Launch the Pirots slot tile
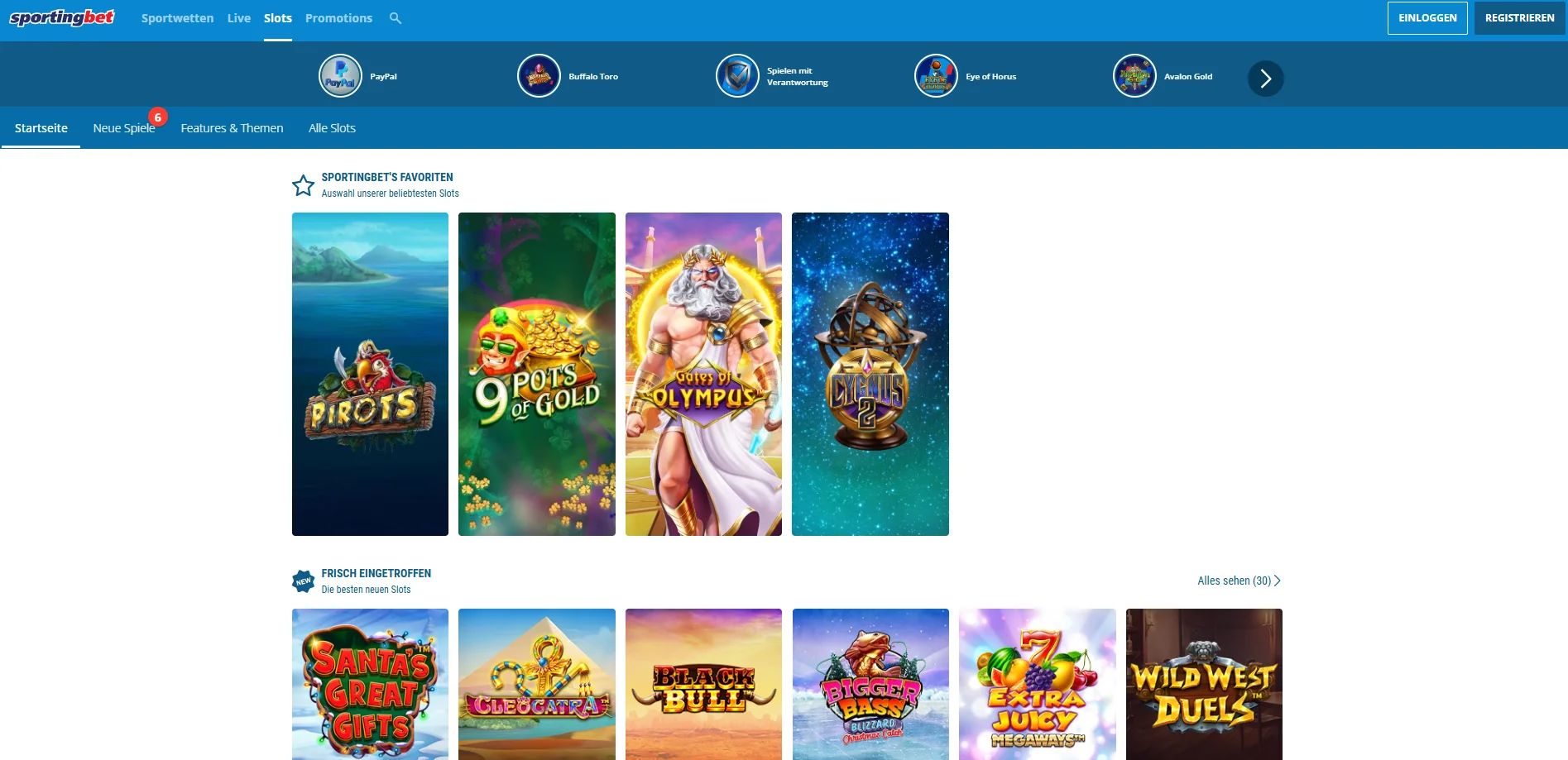The height and width of the screenshot is (760, 1568). [370, 374]
